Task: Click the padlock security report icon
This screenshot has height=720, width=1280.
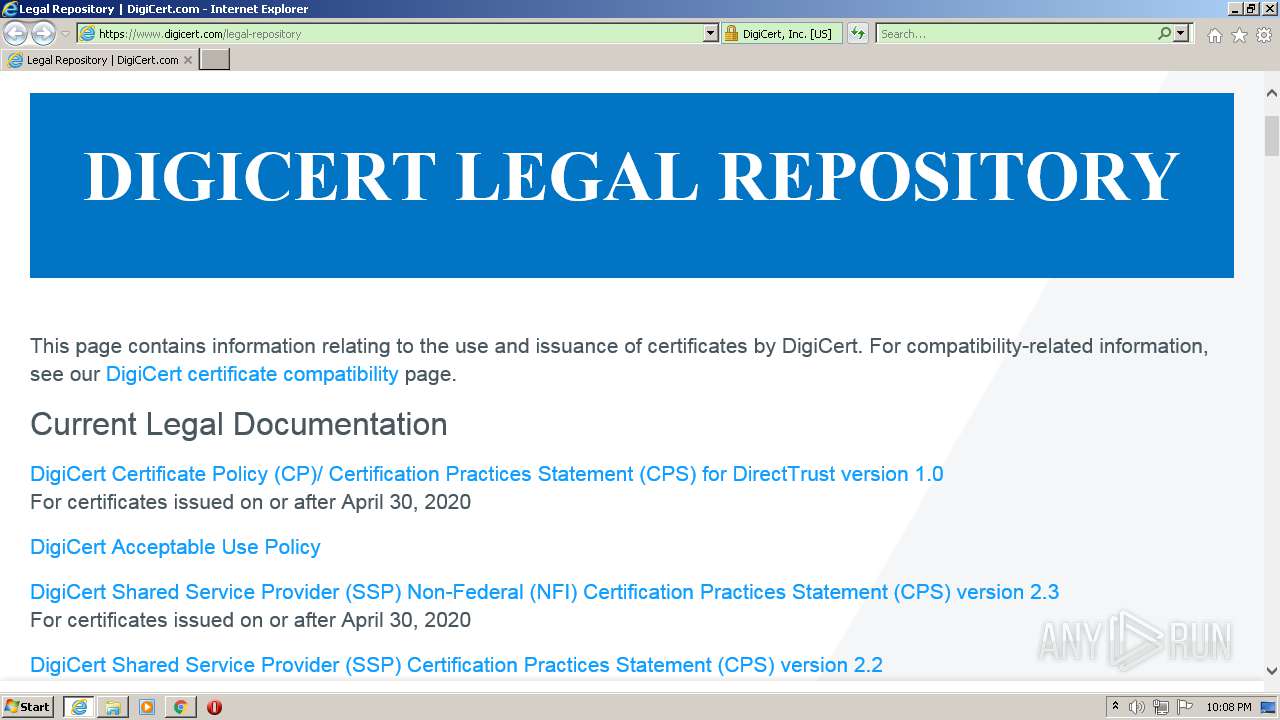Action: click(731, 34)
